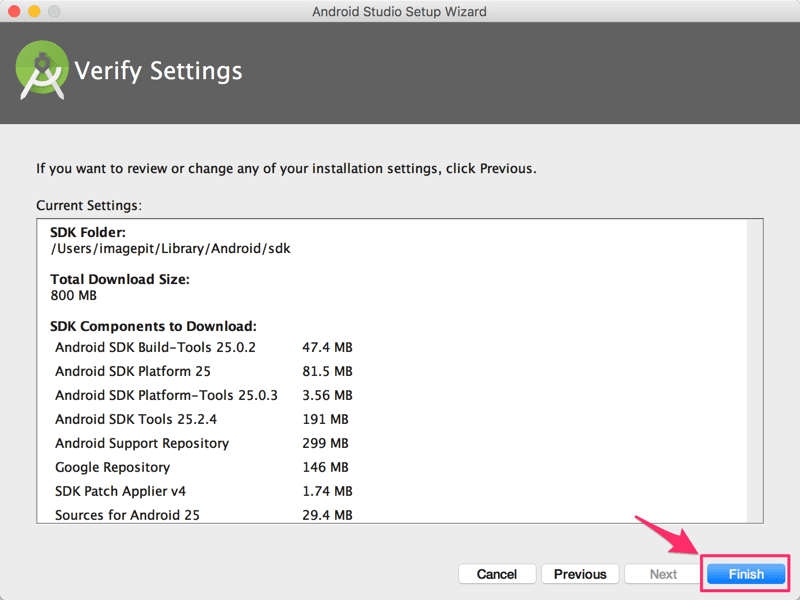Click the "1.74 MB" size value
Screen dimensions: 800x600
click(327, 491)
